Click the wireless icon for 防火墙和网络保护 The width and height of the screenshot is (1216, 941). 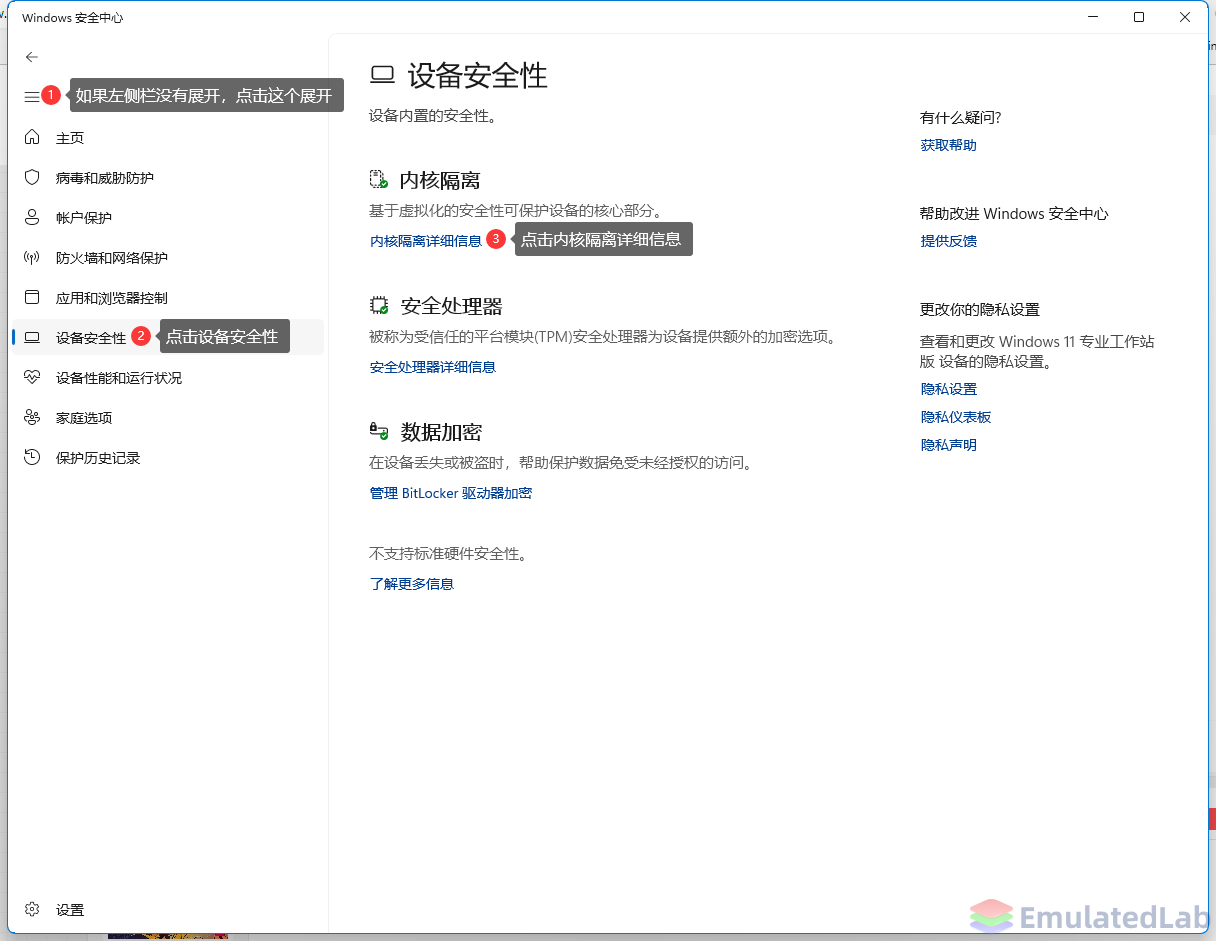coord(32,257)
